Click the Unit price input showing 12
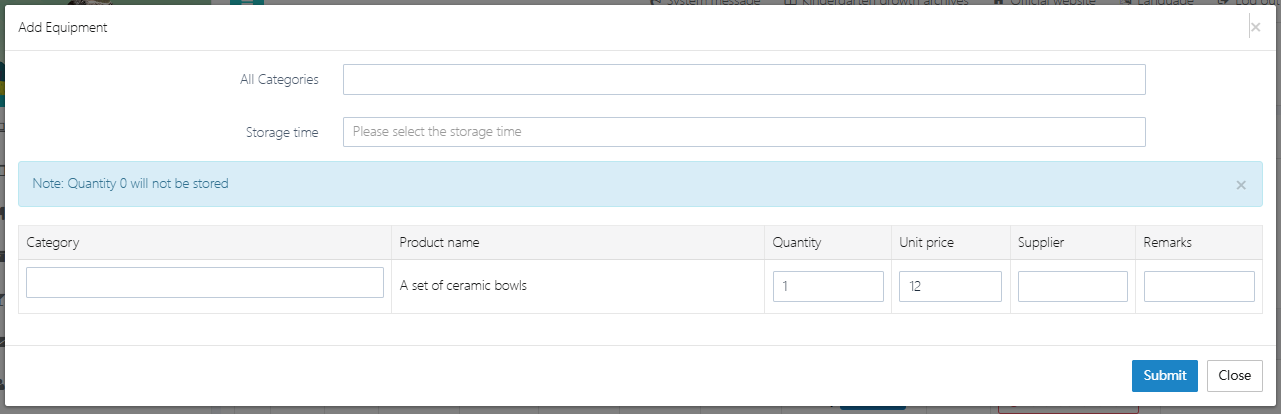 point(950,287)
